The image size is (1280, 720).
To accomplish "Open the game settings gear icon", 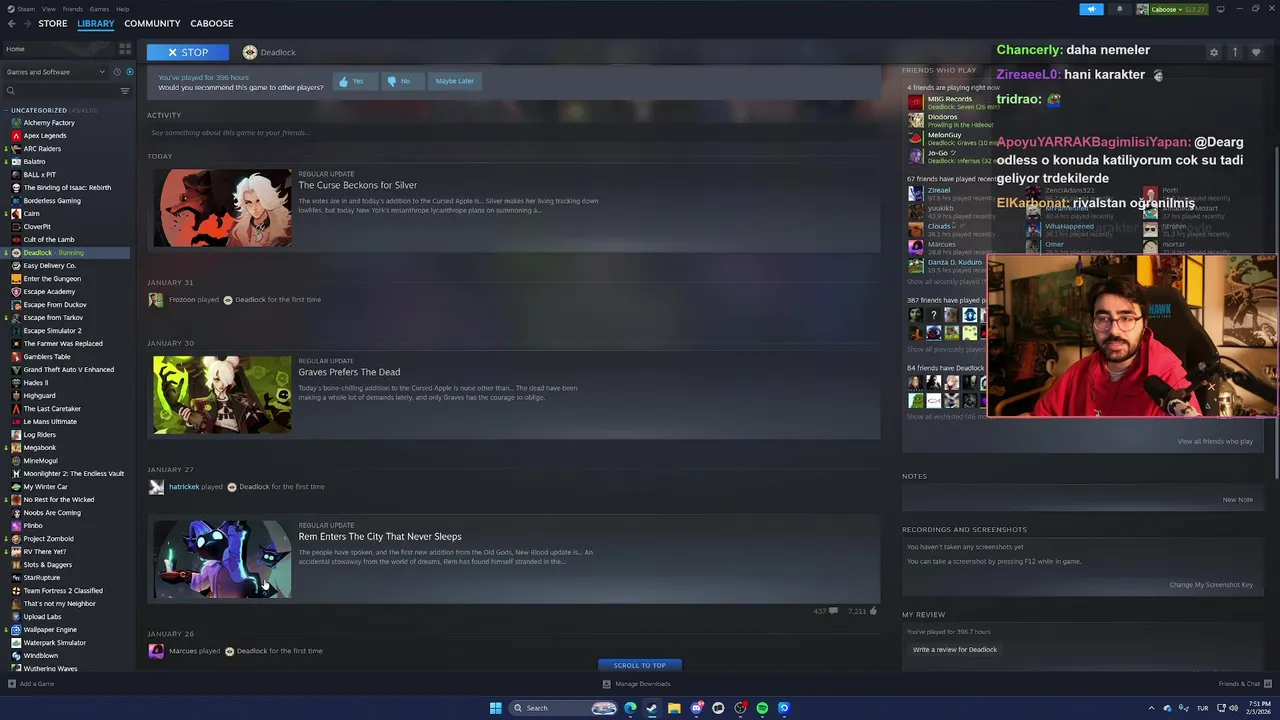I will (1214, 52).
